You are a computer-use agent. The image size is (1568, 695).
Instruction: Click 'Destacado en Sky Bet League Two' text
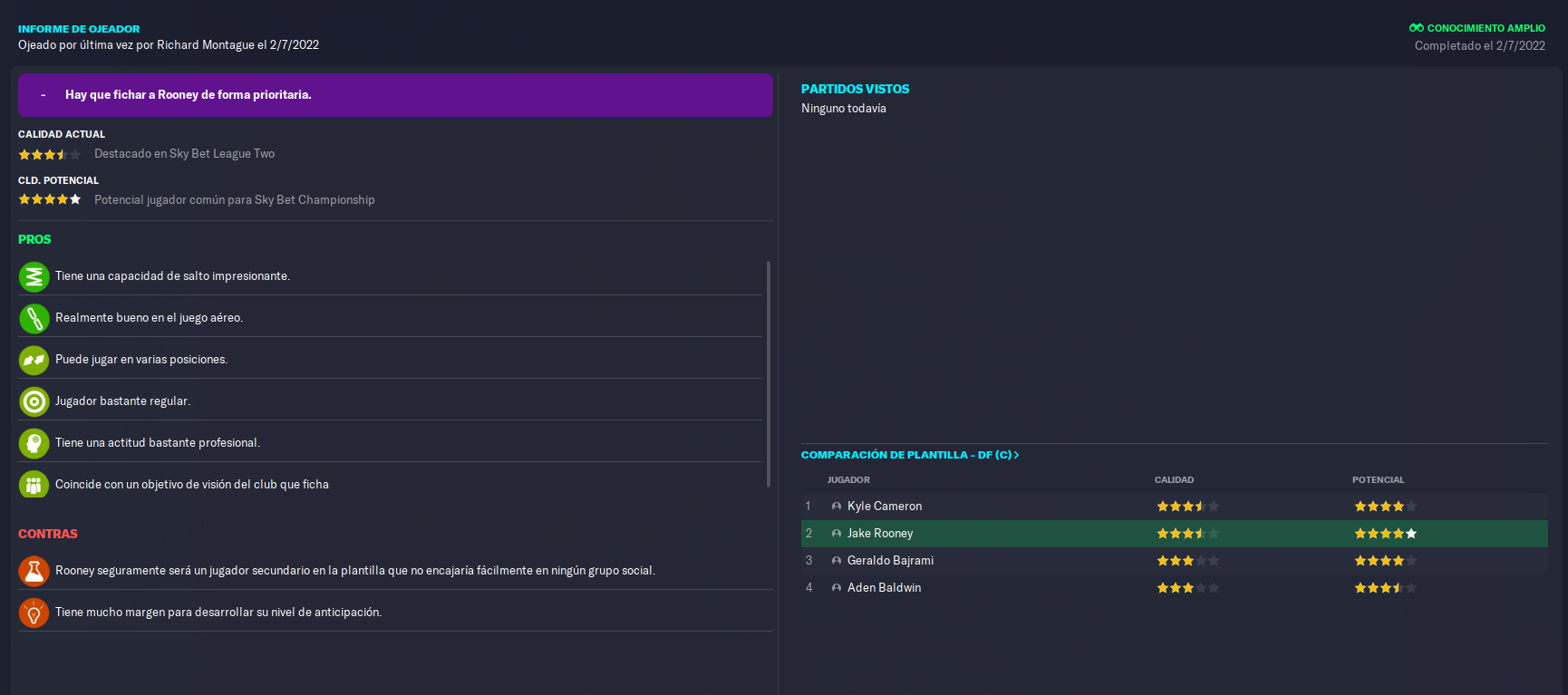[x=184, y=154]
